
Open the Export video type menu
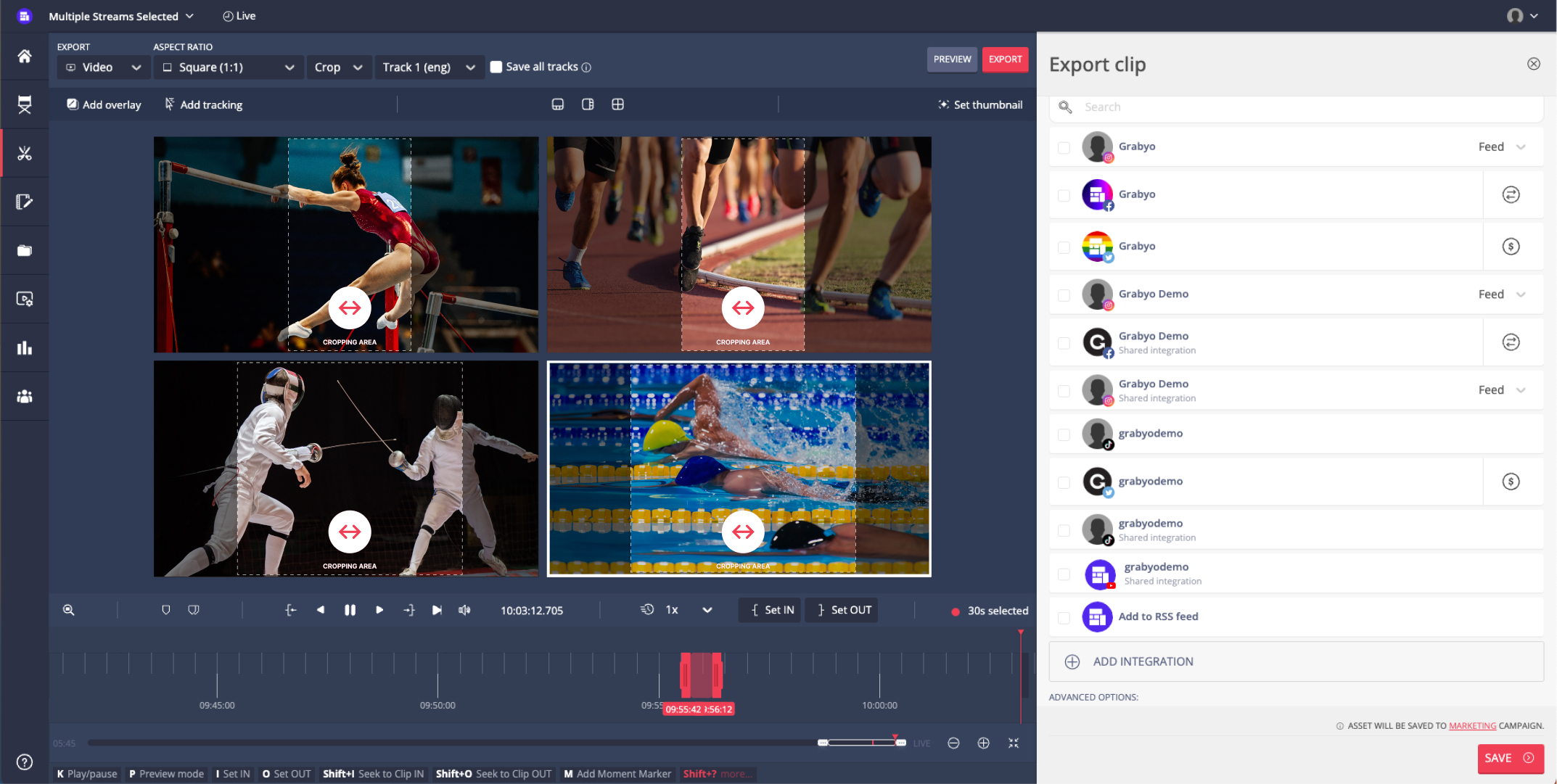[100, 66]
